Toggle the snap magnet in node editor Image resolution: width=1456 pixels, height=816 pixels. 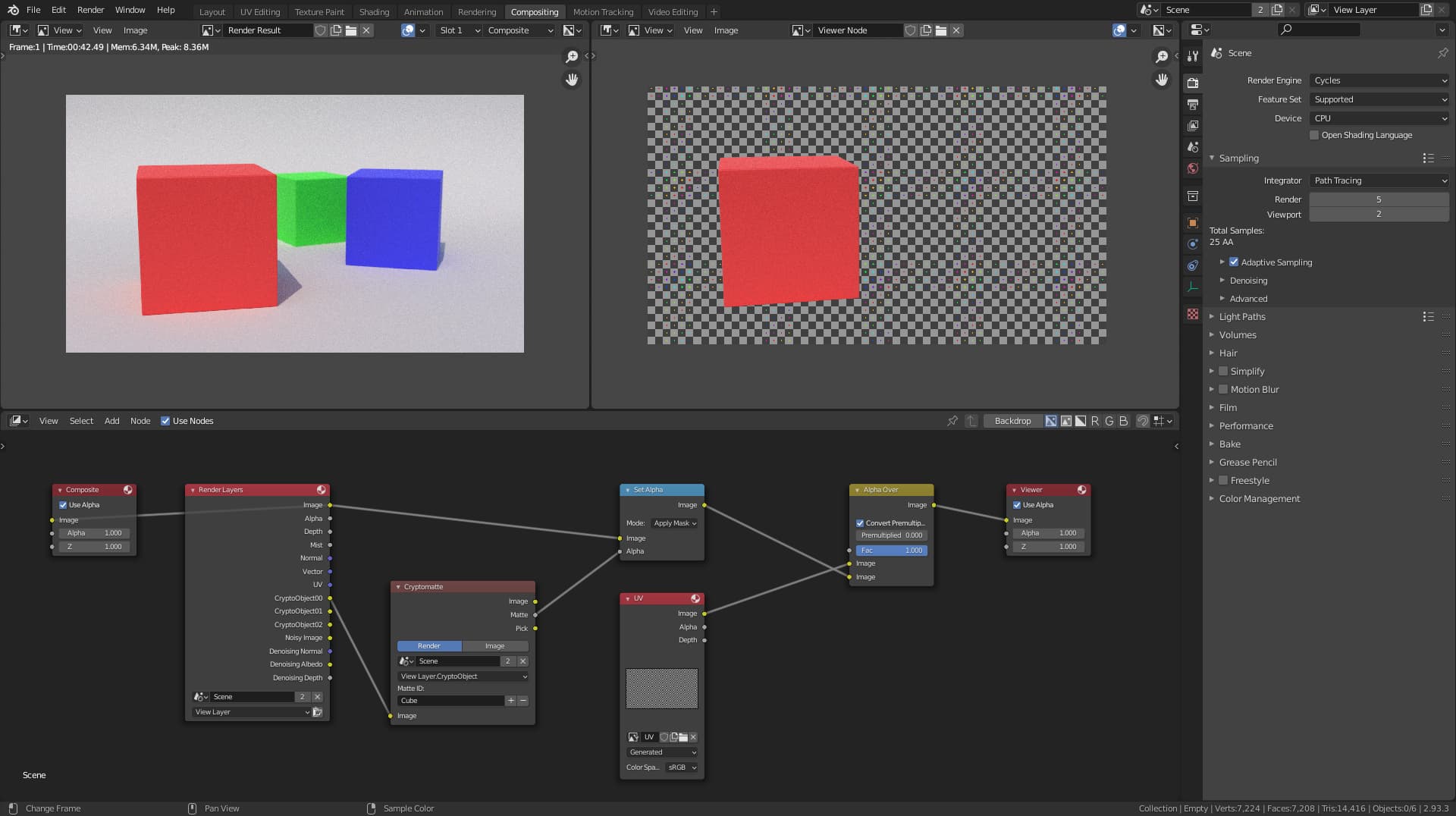(1143, 421)
